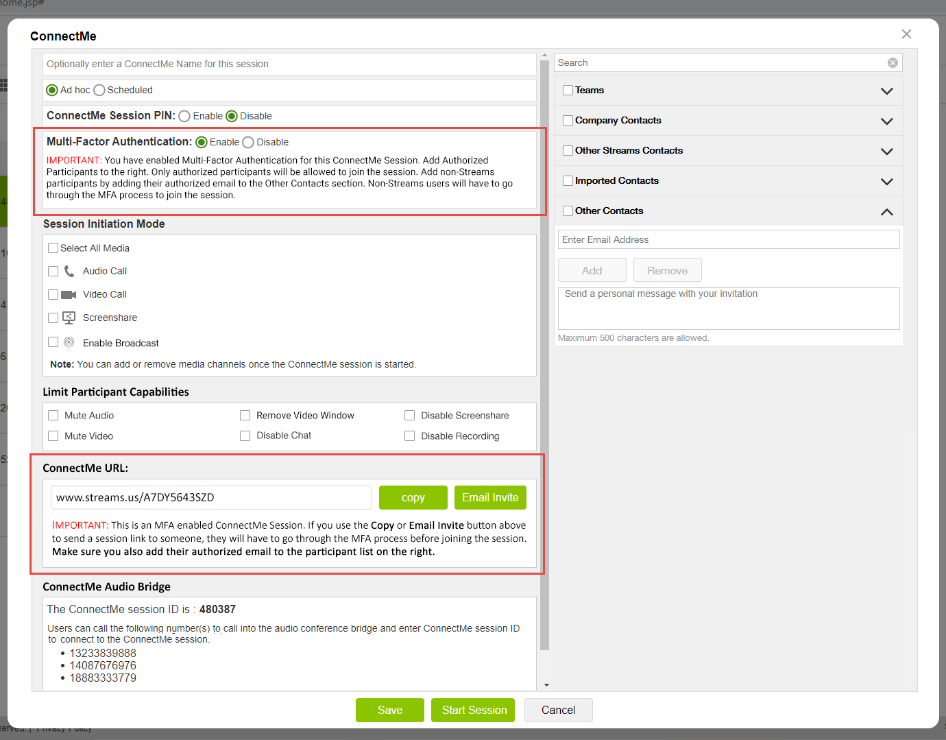The height and width of the screenshot is (740, 946).
Task: Enable the ConnectMe Session PIN
Action: pos(186,116)
